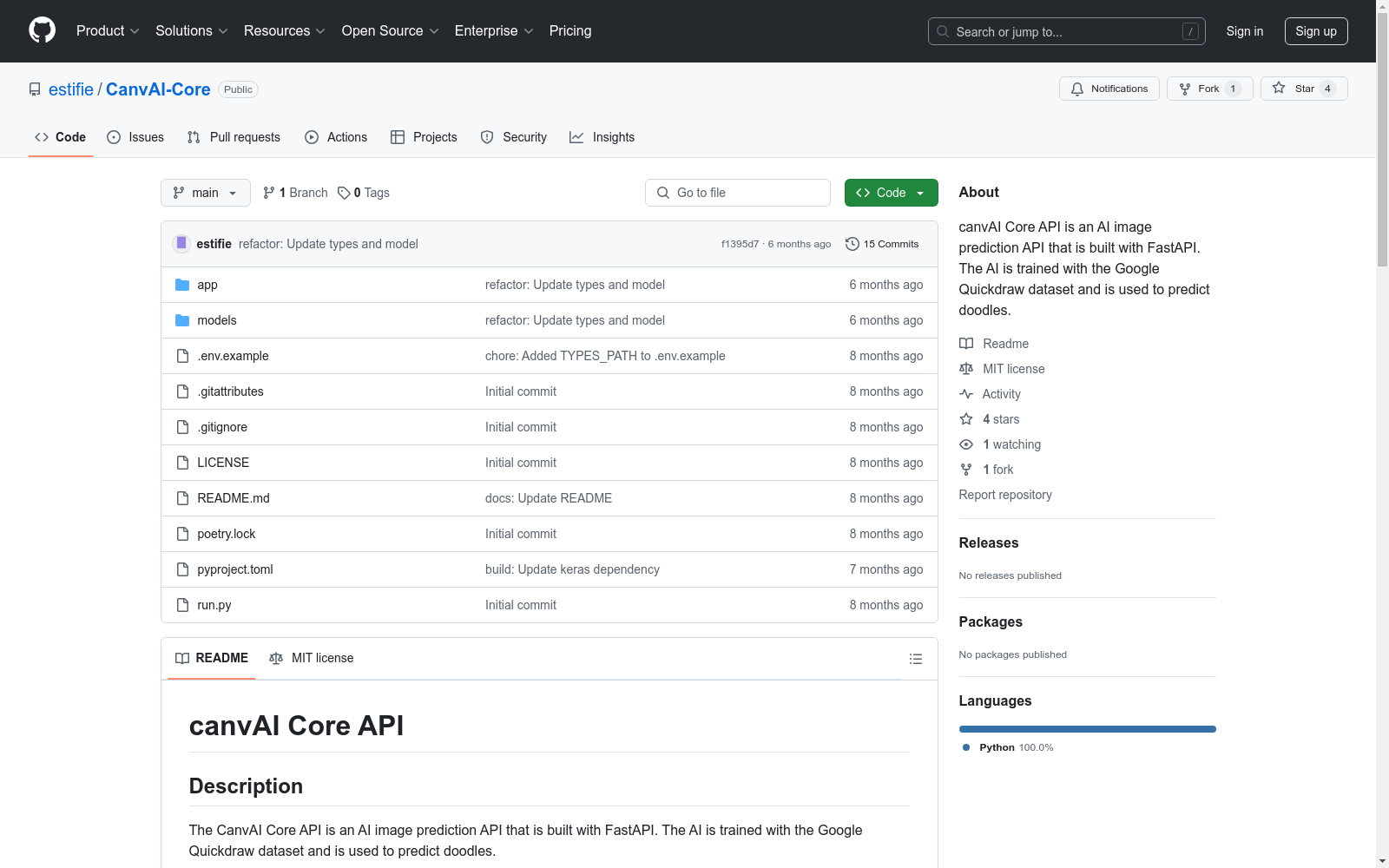1389x868 pixels.
Task: Click the MIT license scale icon in About
Action: click(x=966, y=369)
